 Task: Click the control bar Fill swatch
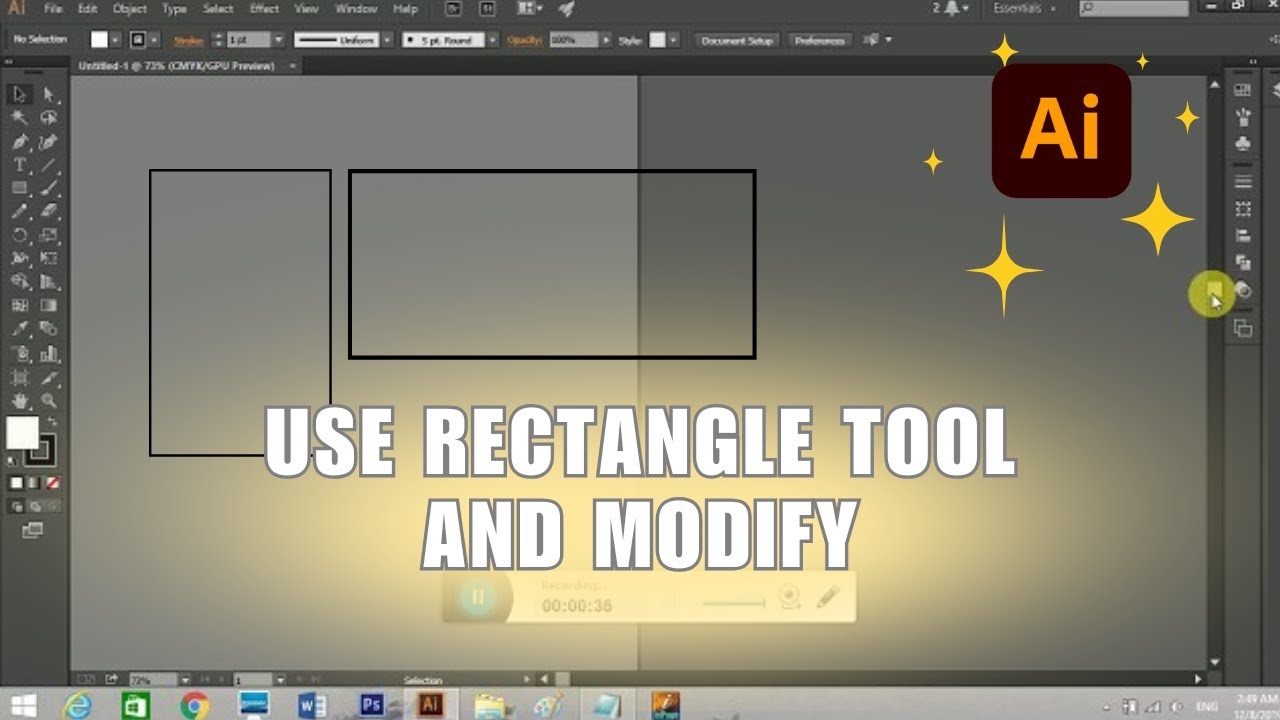tap(99, 40)
